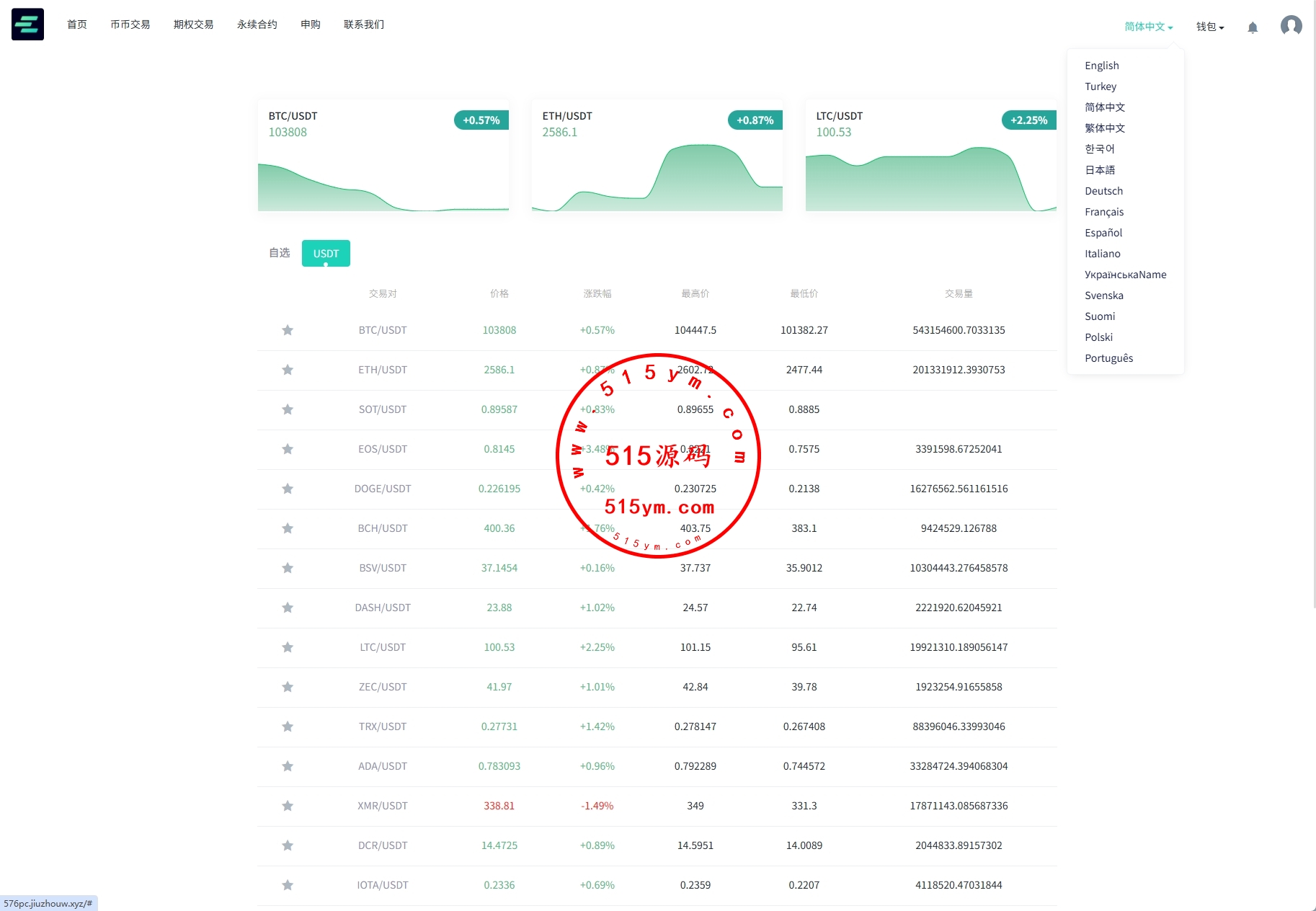Mark TRX/USDT as favorite via star
This screenshot has width=1316, height=911.
[288, 726]
